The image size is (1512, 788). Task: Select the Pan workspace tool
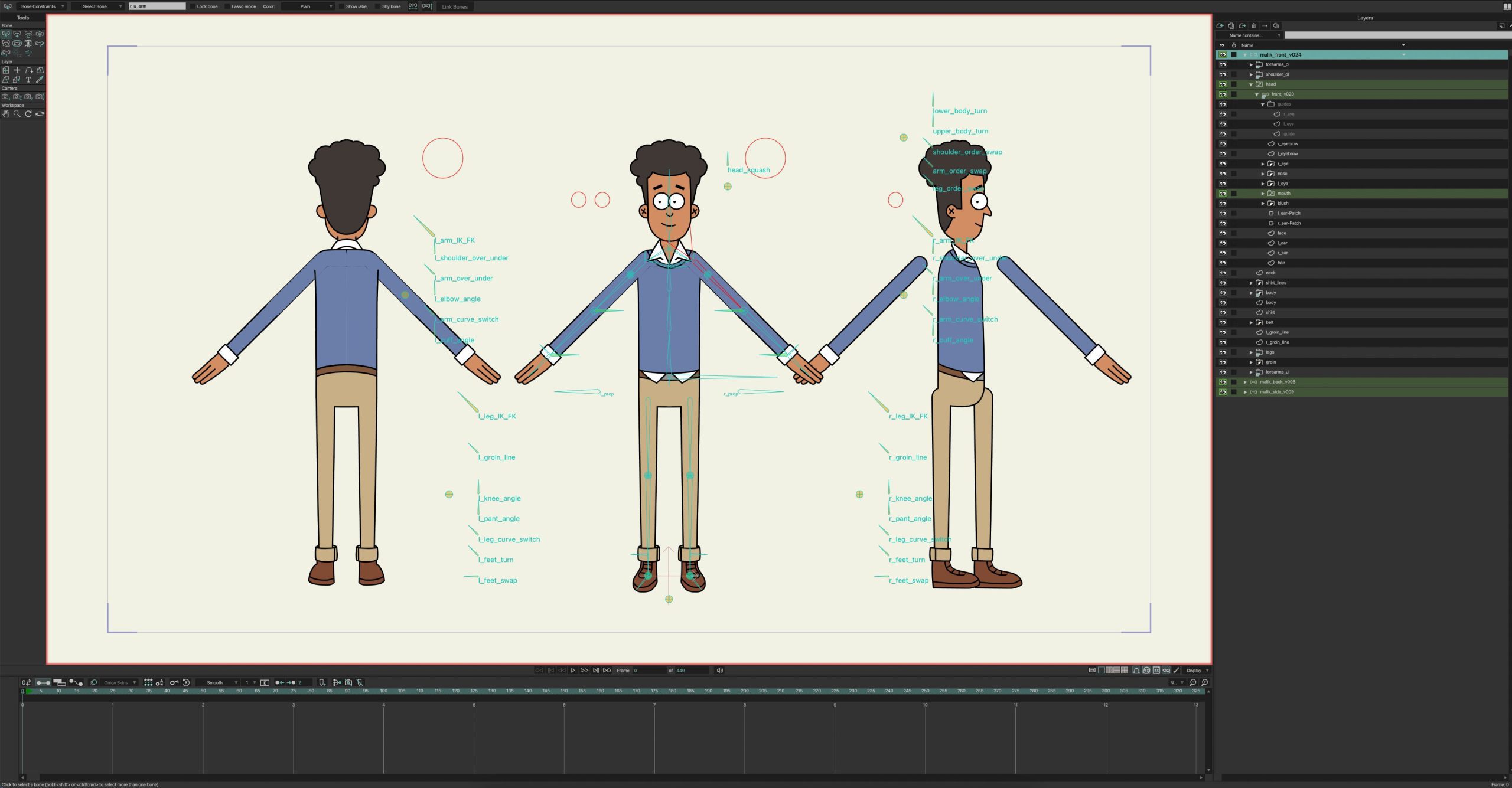(6, 113)
